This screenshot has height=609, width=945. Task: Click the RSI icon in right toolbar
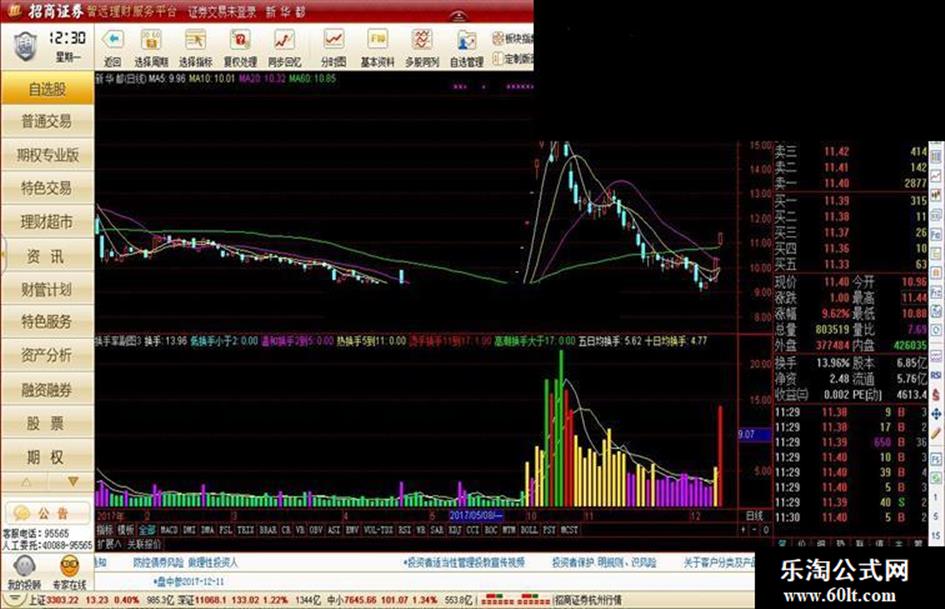point(936,375)
